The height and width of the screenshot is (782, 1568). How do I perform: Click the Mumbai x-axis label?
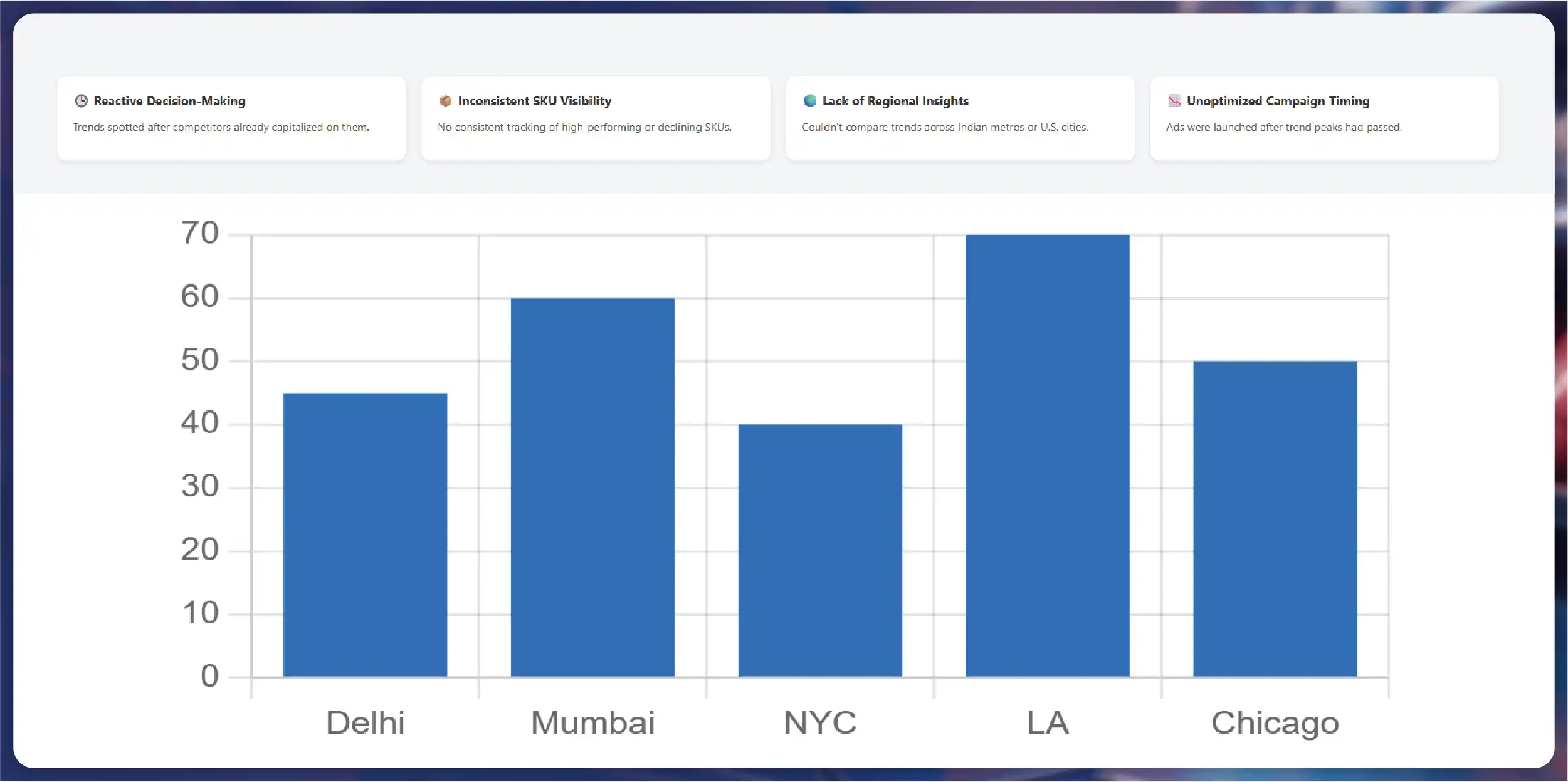592,722
